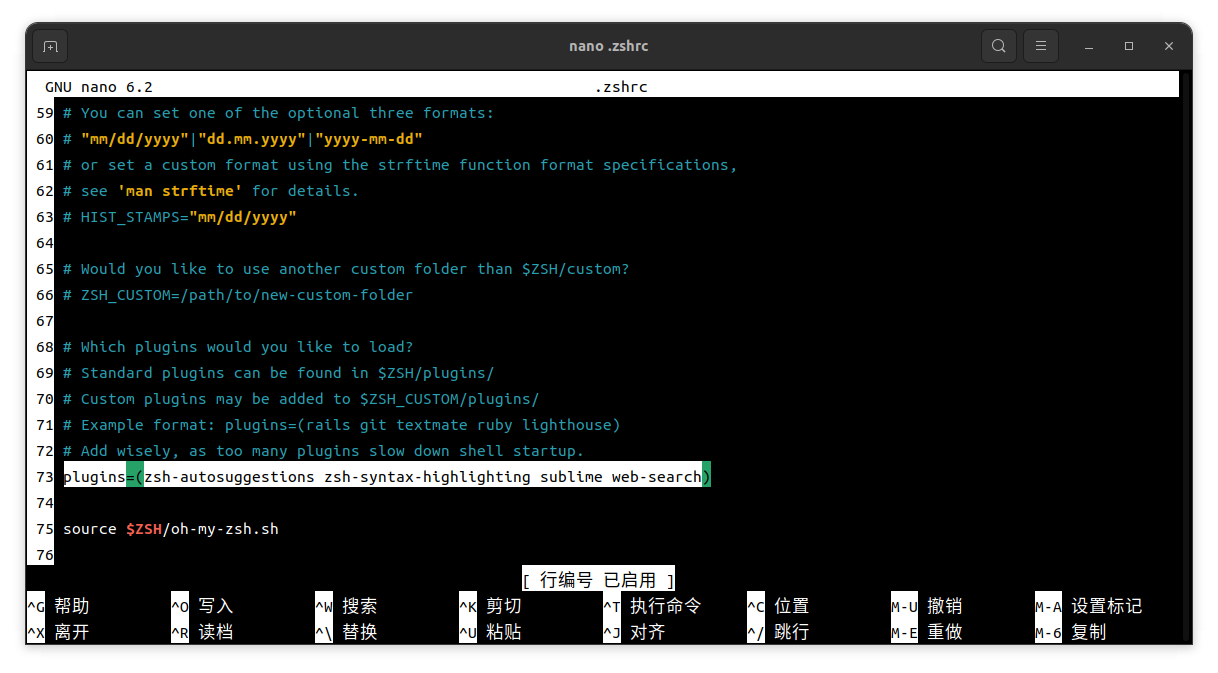Image resolution: width=1218 pixels, height=673 pixels.
Task: Click the ^G 帮助 help shortcut
Action: 58,606
